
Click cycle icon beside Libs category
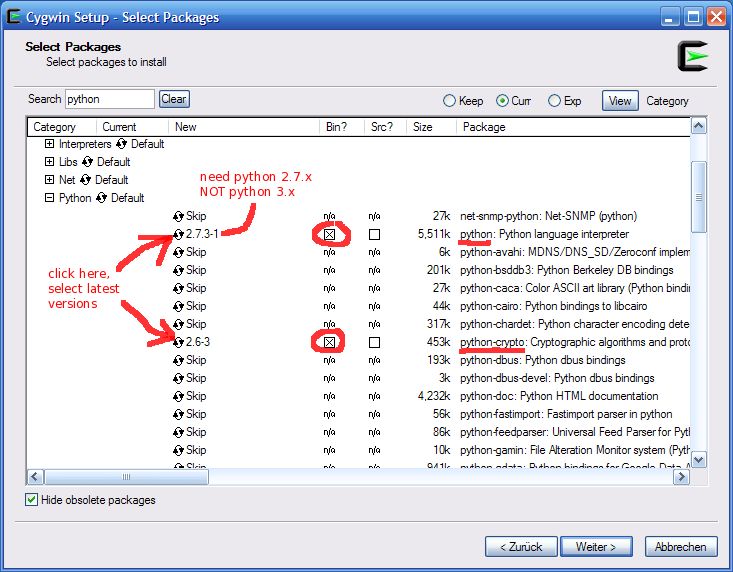click(x=87, y=162)
